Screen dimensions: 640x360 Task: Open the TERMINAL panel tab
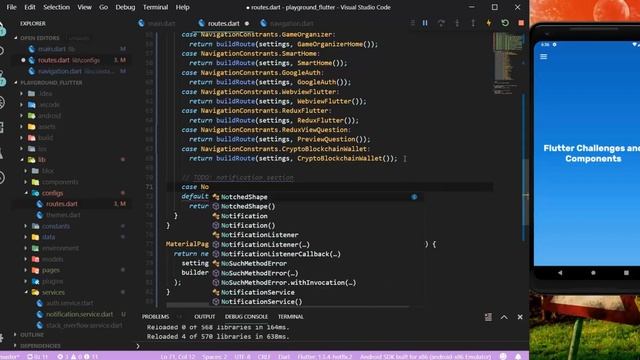291,317
